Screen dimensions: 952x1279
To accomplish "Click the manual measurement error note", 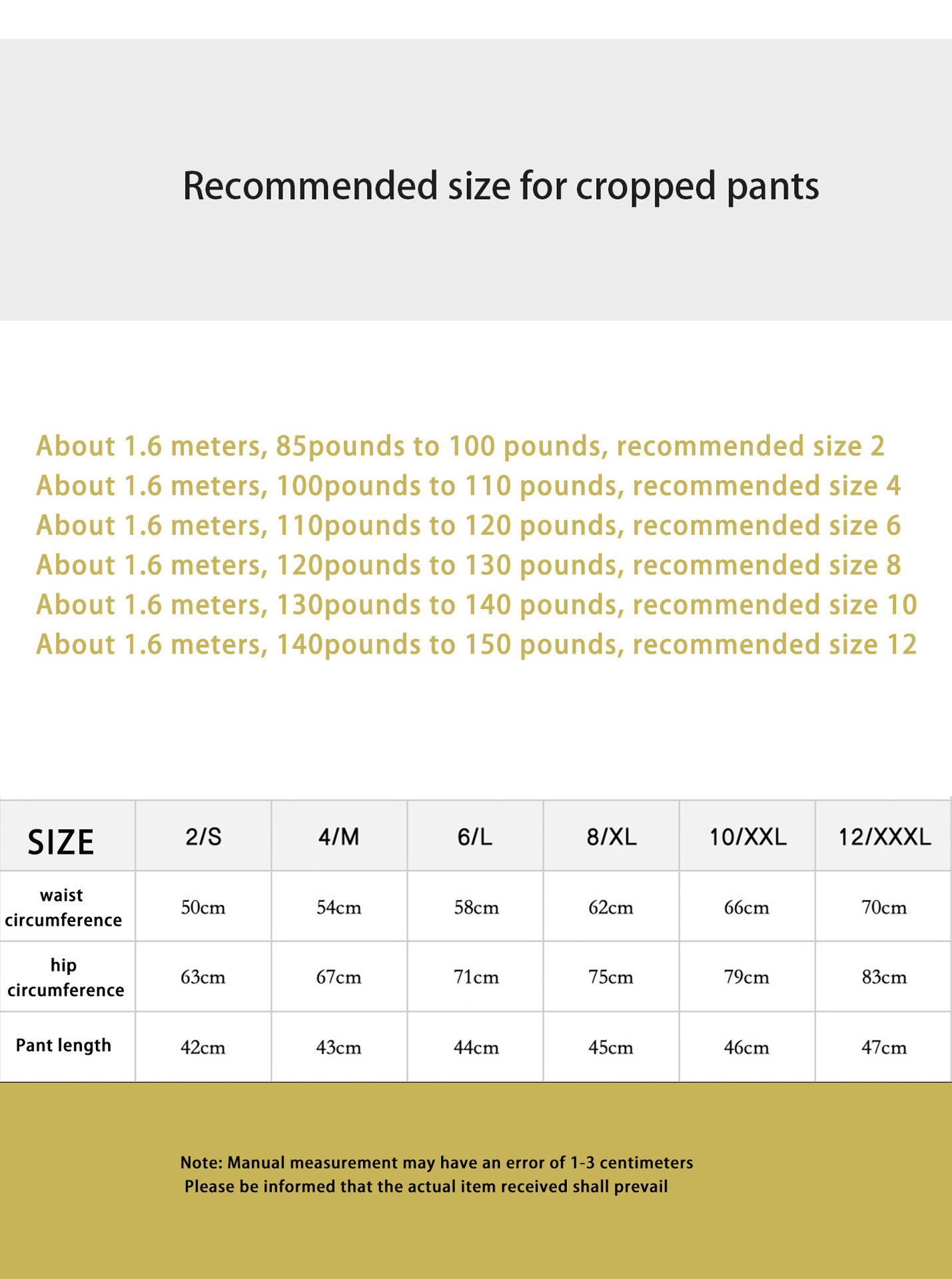I will (x=436, y=1163).
